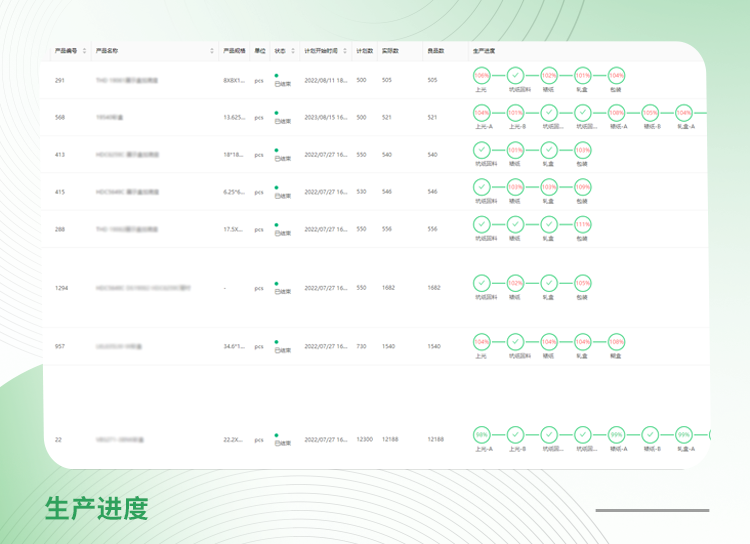
Task: Click the 105% progress step in row 1294
Action: coord(582,283)
